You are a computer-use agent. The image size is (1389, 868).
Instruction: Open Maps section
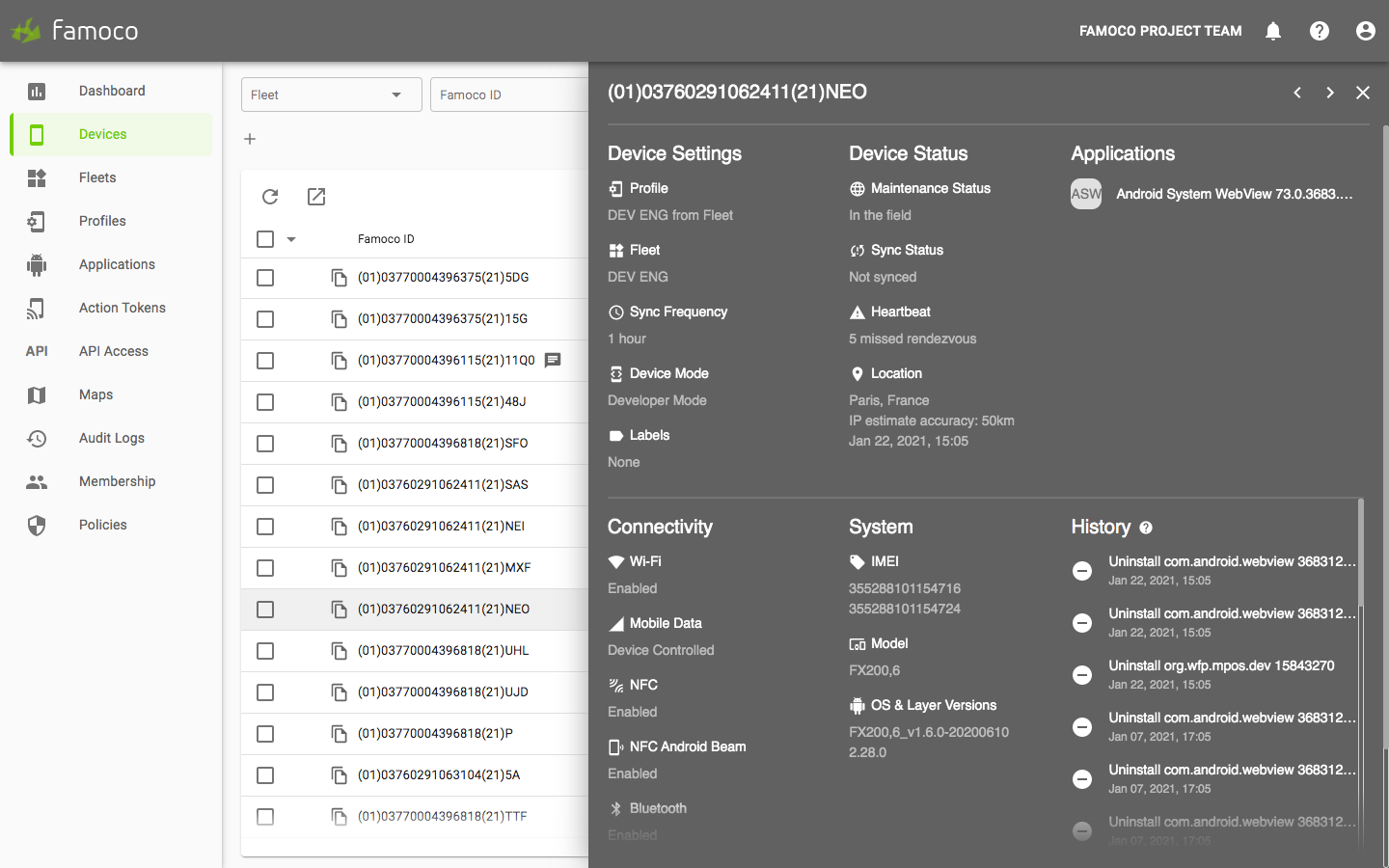click(111, 394)
